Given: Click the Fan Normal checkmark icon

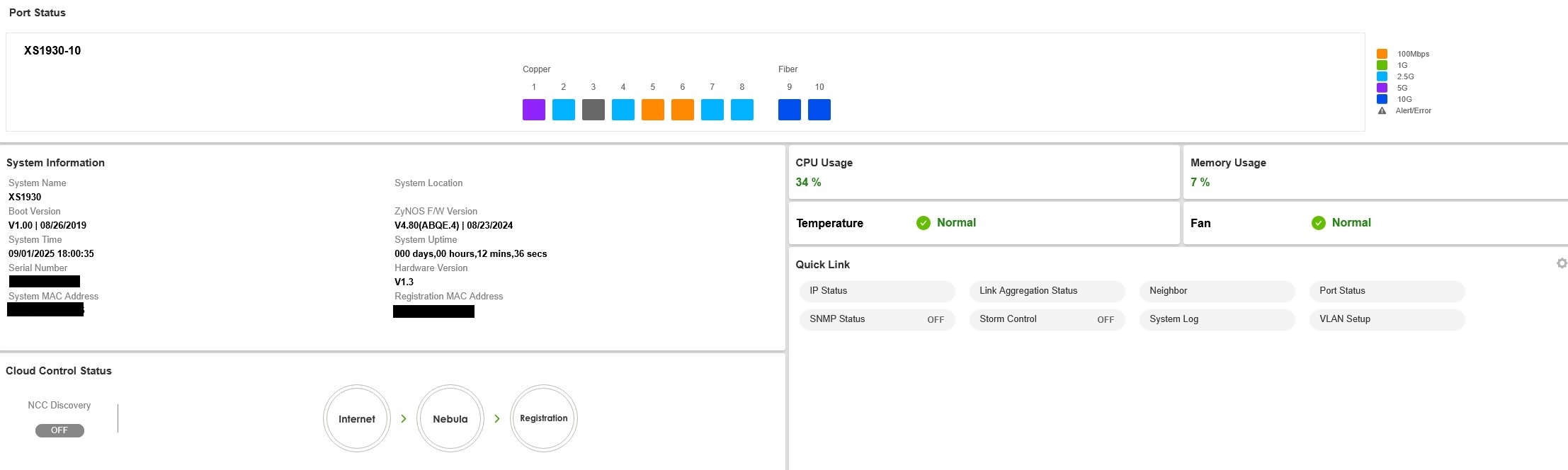Looking at the screenshot, I should coord(1318,223).
